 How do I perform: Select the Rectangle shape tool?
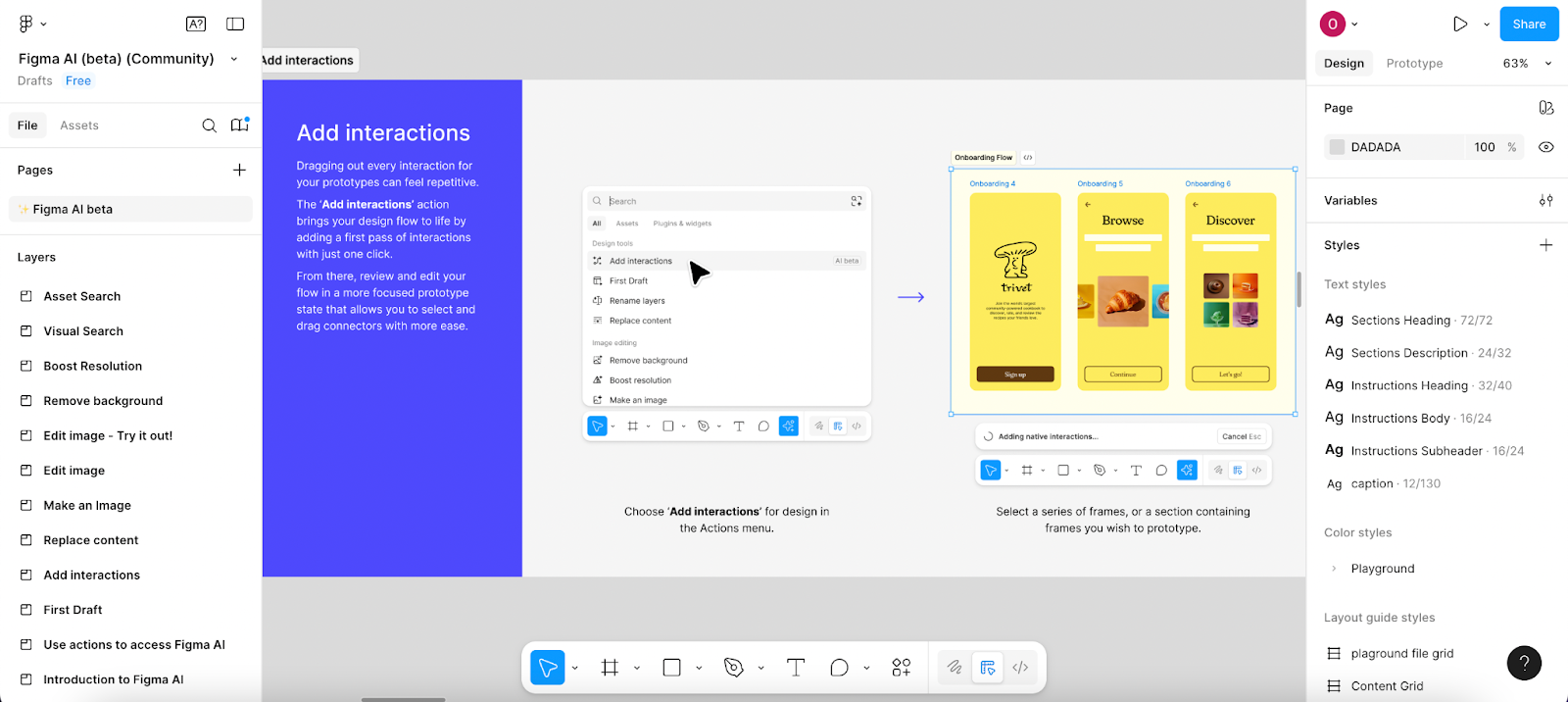[x=671, y=668]
